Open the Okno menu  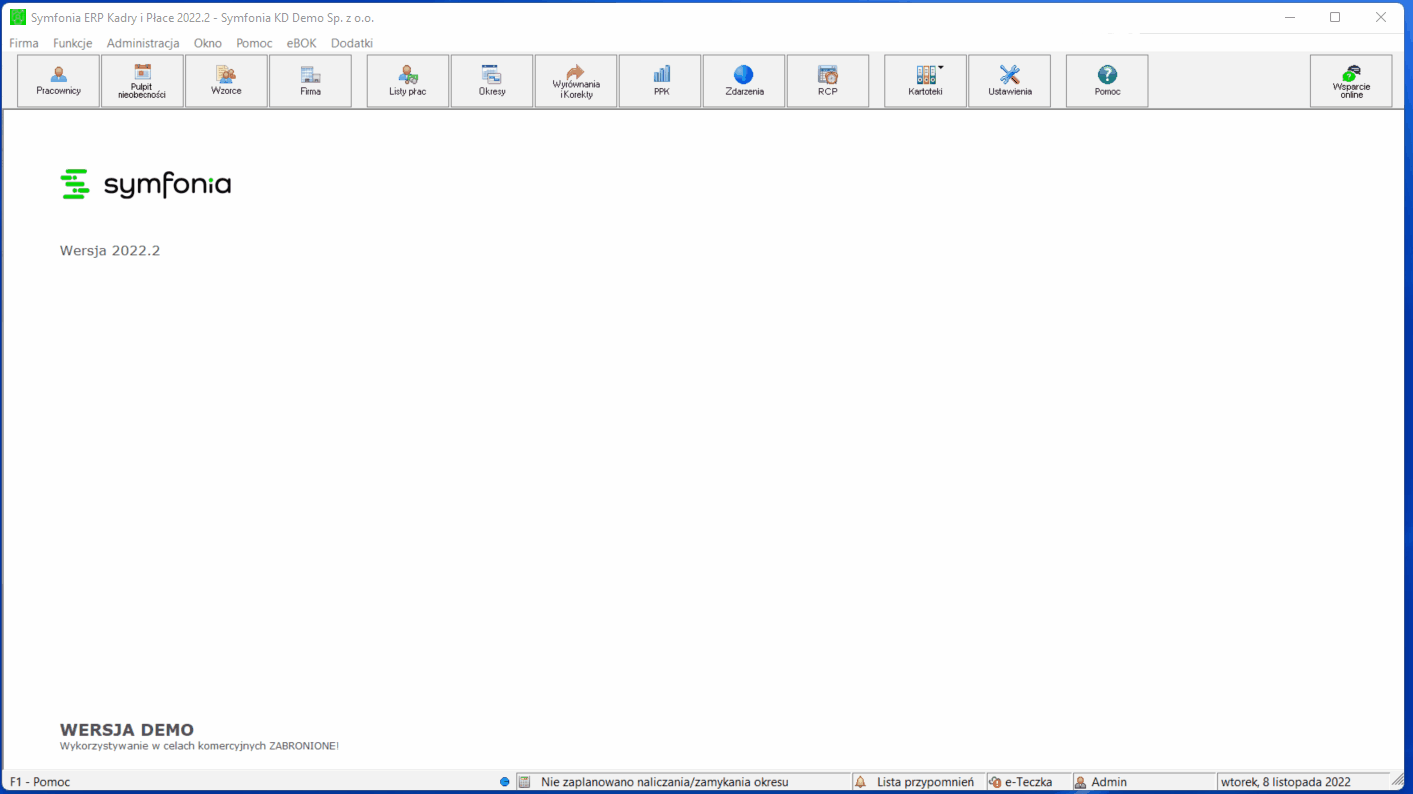tap(208, 43)
